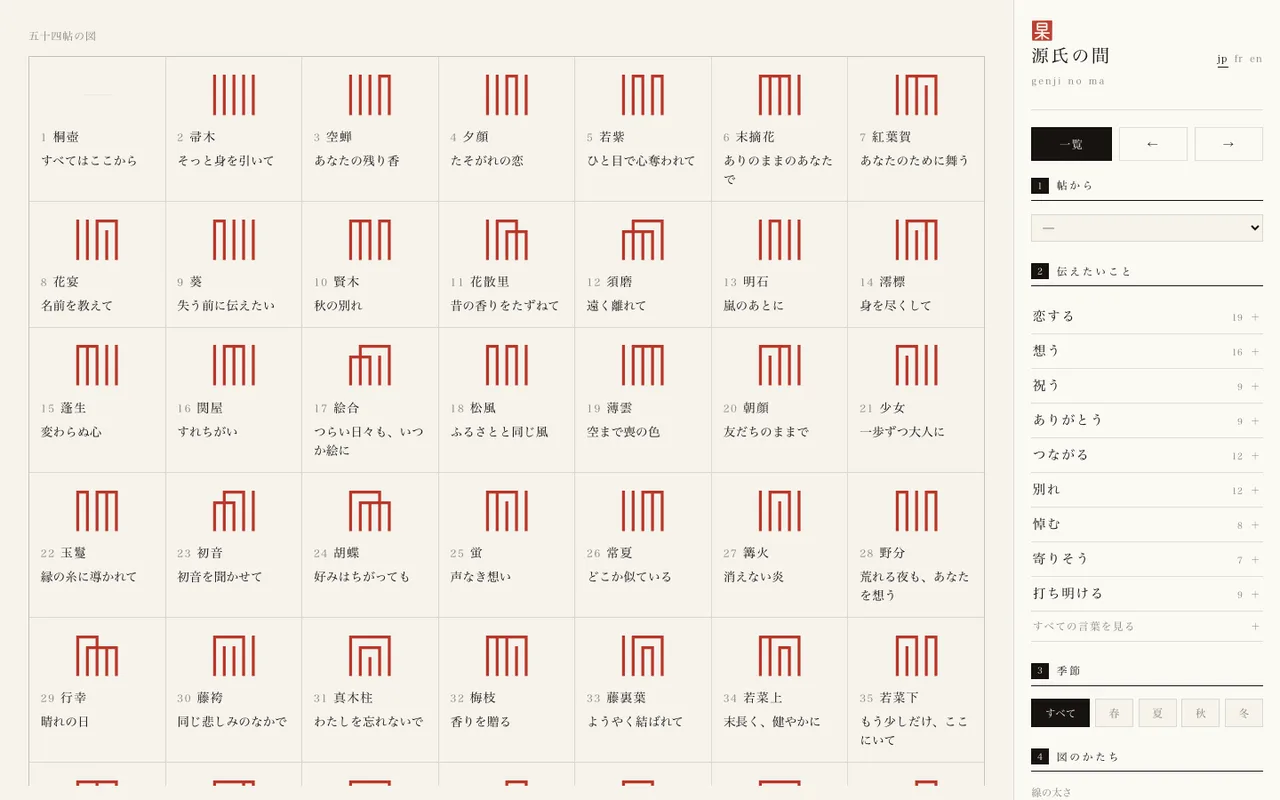Screen dimensions: 1280x800
Task: Click the Genji-mon crest above 賢木
Action: pos(370,240)
